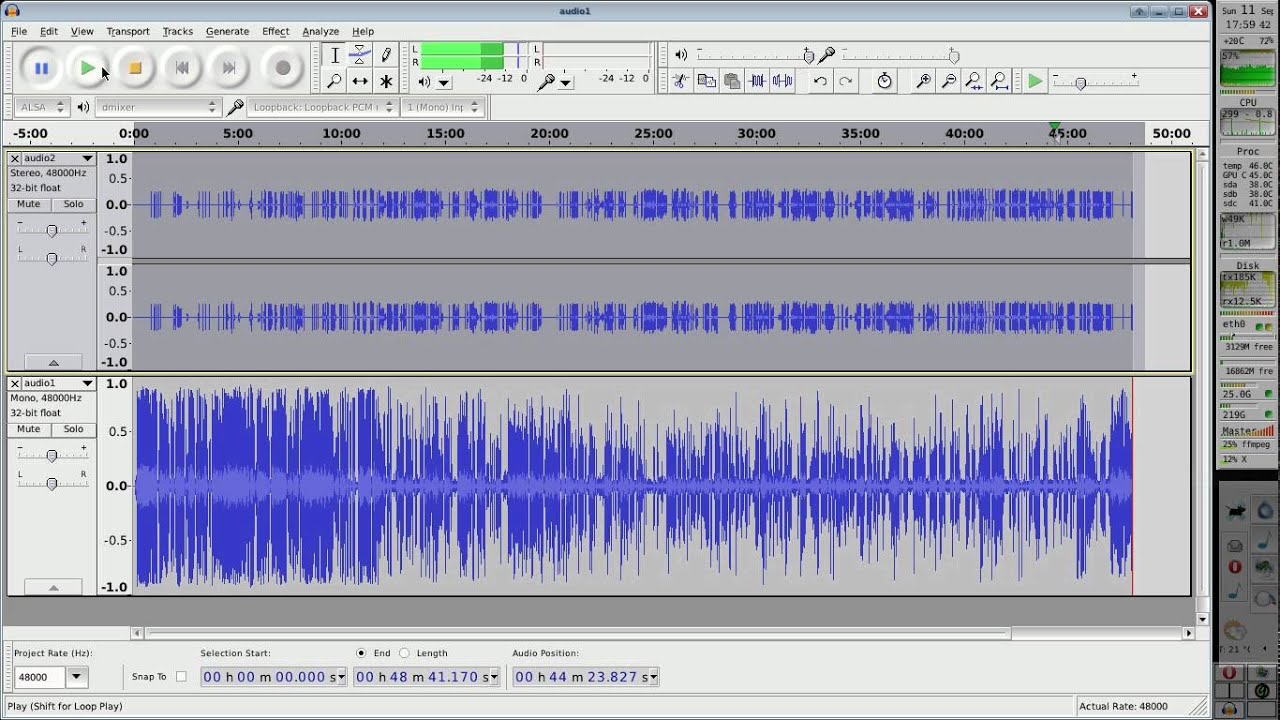Screen dimensions: 1280x720
Task: Zoom in on the waveform
Action: (923, 81)
